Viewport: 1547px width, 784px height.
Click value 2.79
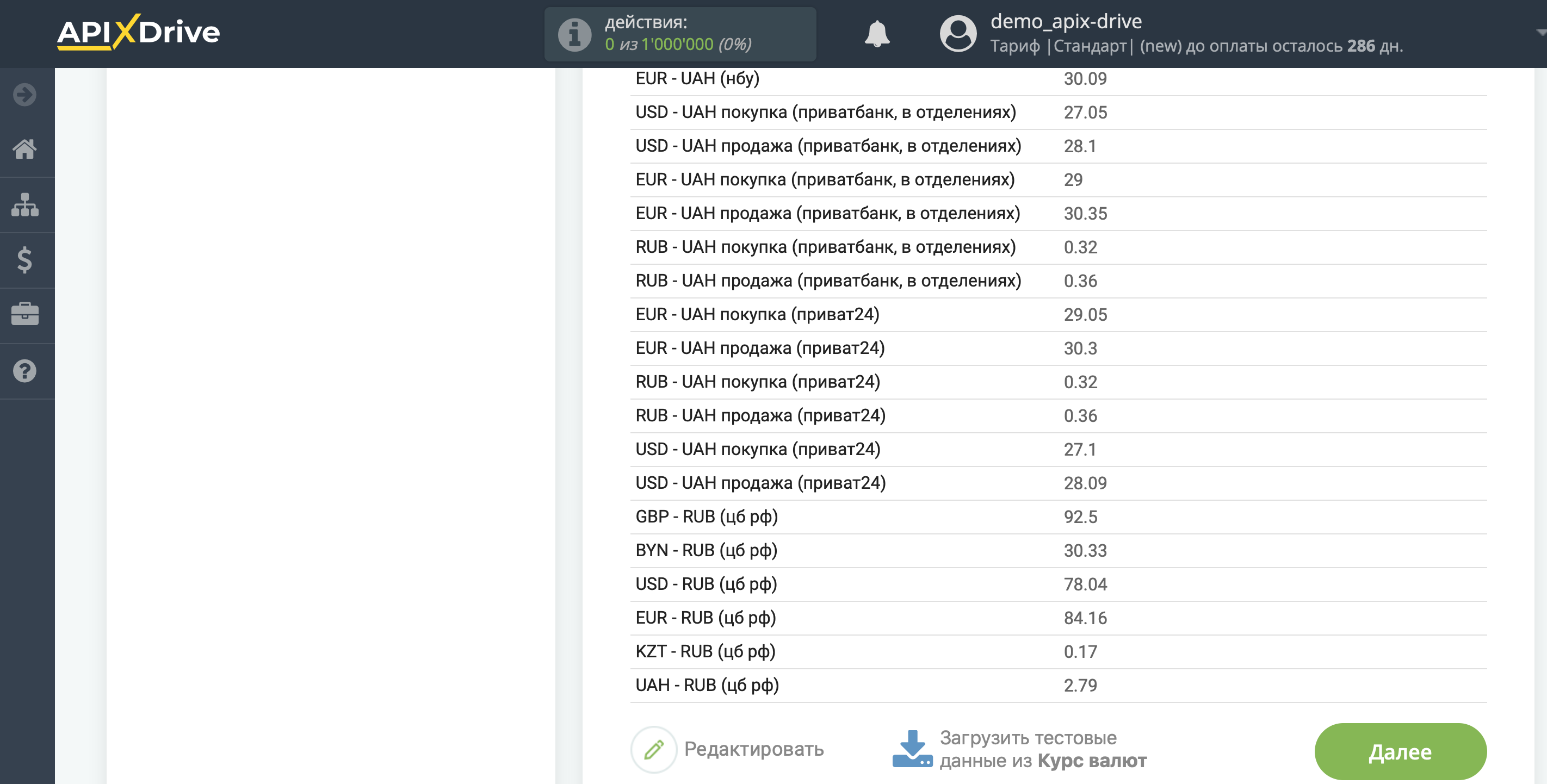pyautogui.click(x=1080, y=685)
